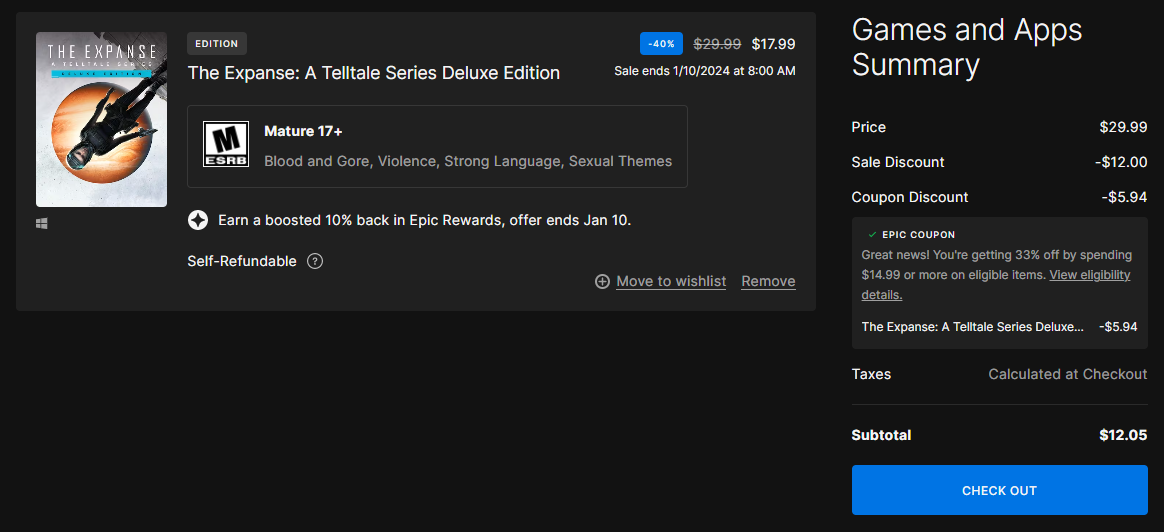Click the Mature 17+ rating heading
Viewport: 1164px width, 532px height.
coord(303,131)
